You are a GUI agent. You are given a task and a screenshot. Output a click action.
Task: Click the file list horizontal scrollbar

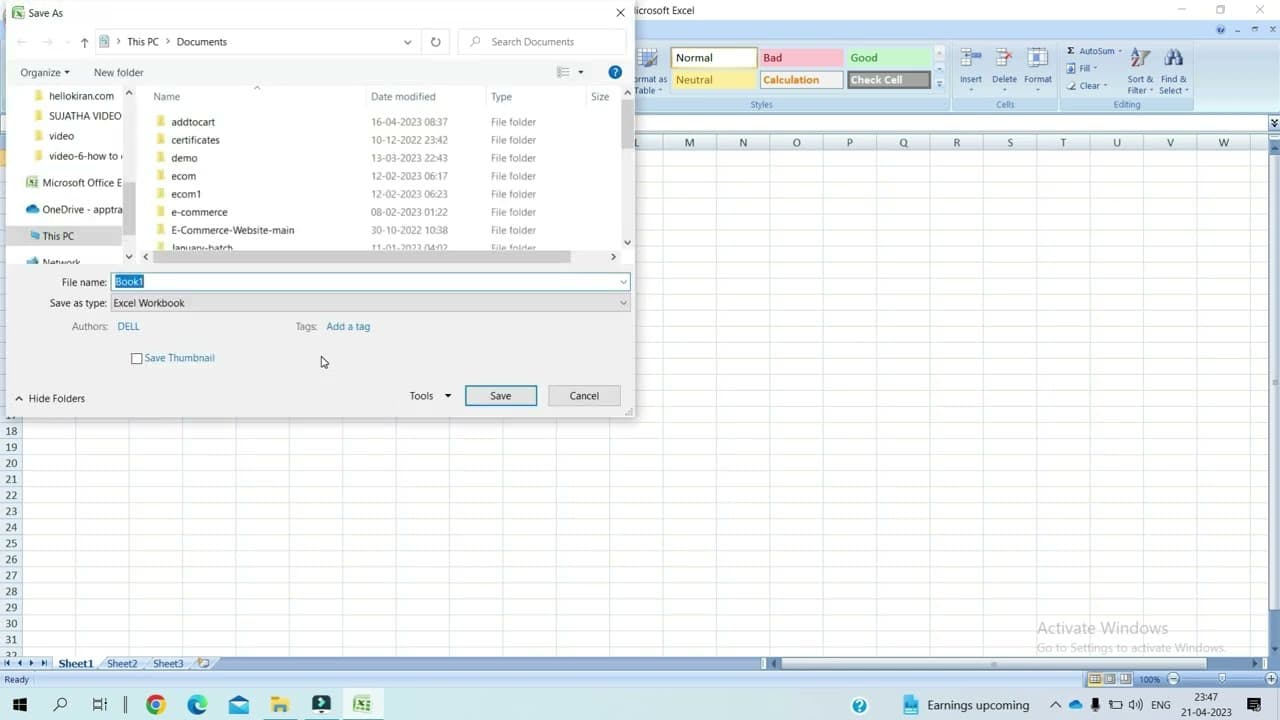pyautogui.click(x=362, y=257)
